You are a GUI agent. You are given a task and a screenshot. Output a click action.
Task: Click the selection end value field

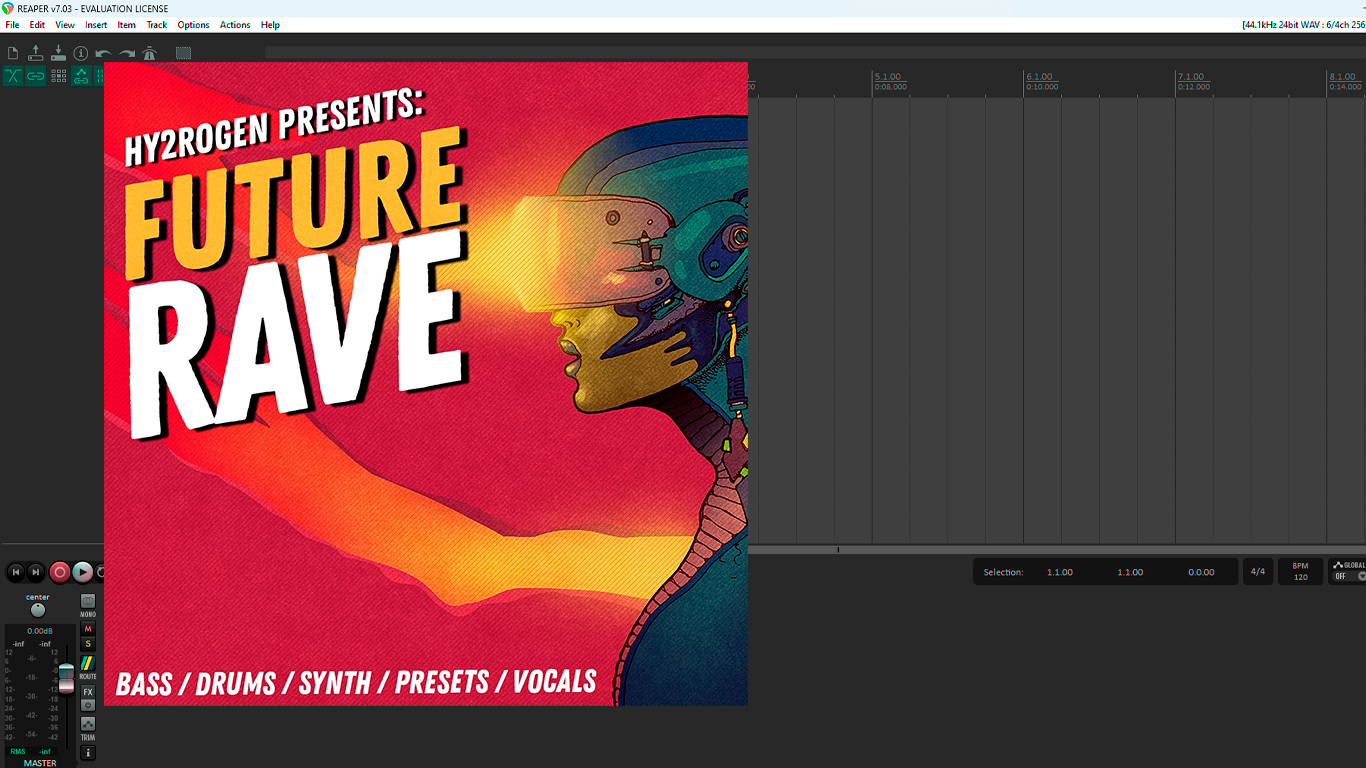(1130, 572)
